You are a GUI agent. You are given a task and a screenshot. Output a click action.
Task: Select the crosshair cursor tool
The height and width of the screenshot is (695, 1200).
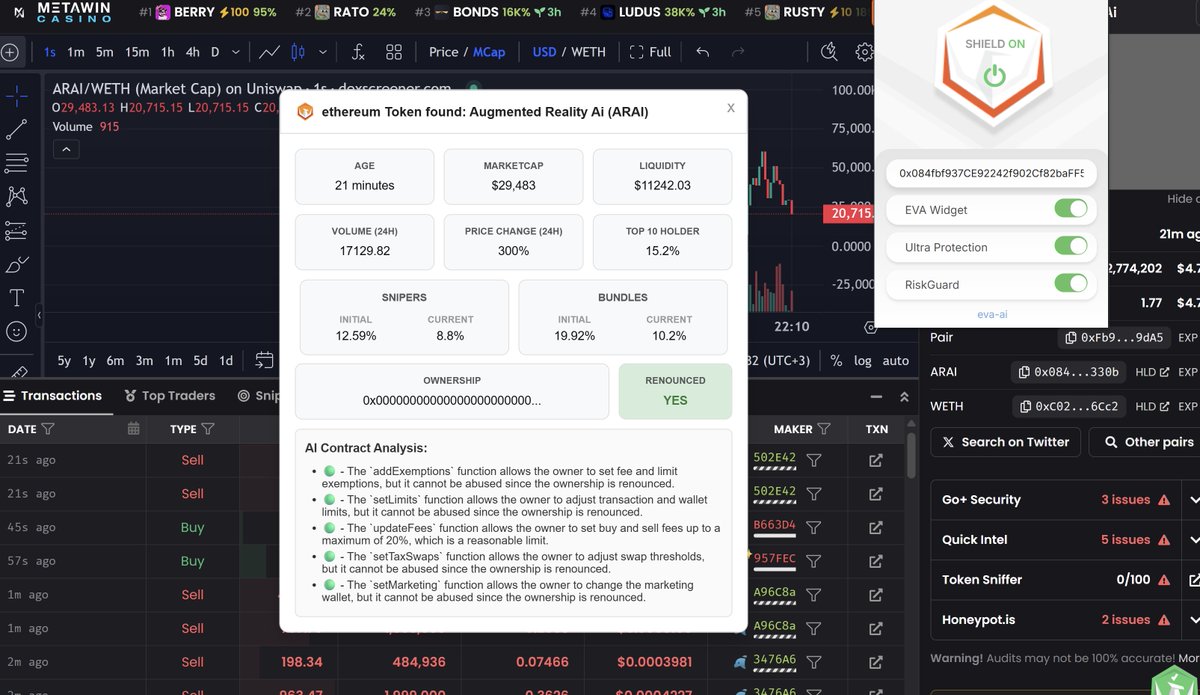(16, 96)
